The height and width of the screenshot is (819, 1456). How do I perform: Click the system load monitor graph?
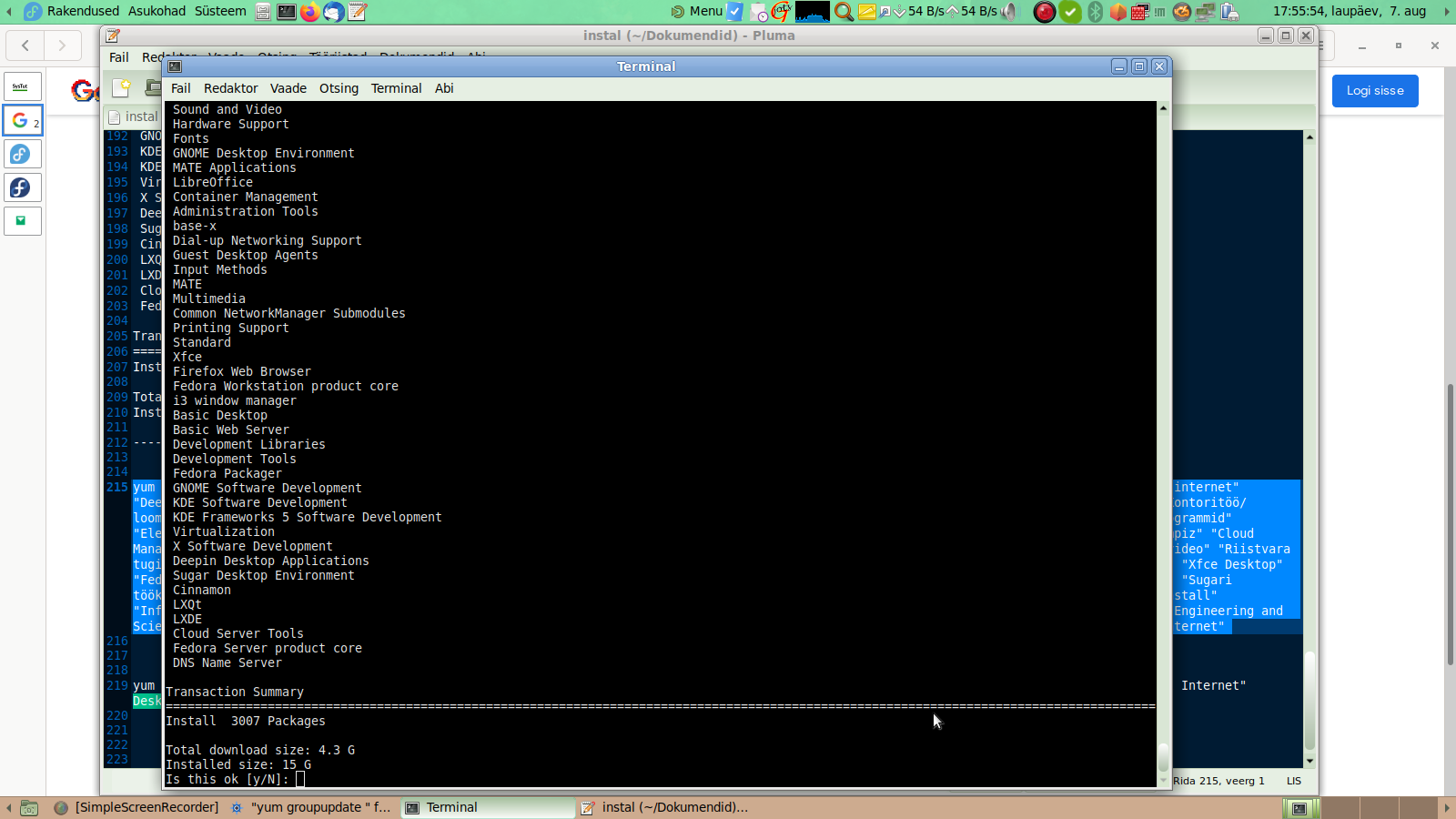tap(813, 12)
